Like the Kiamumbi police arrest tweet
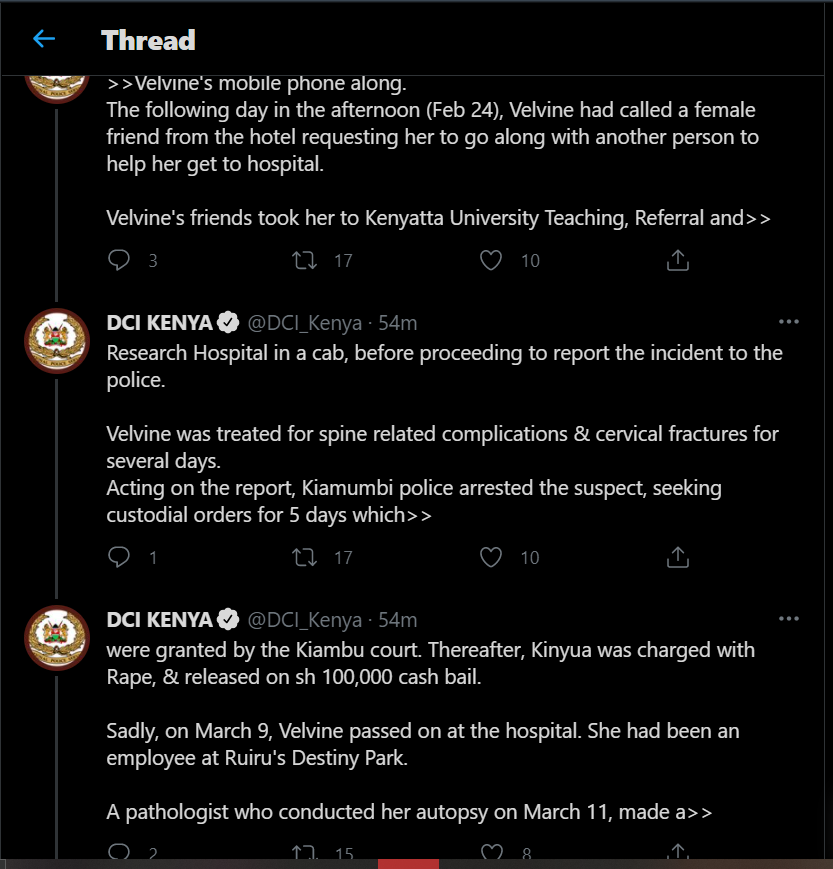Image resolution: width=833 pixels, height=869 pixels. point(490,557)
